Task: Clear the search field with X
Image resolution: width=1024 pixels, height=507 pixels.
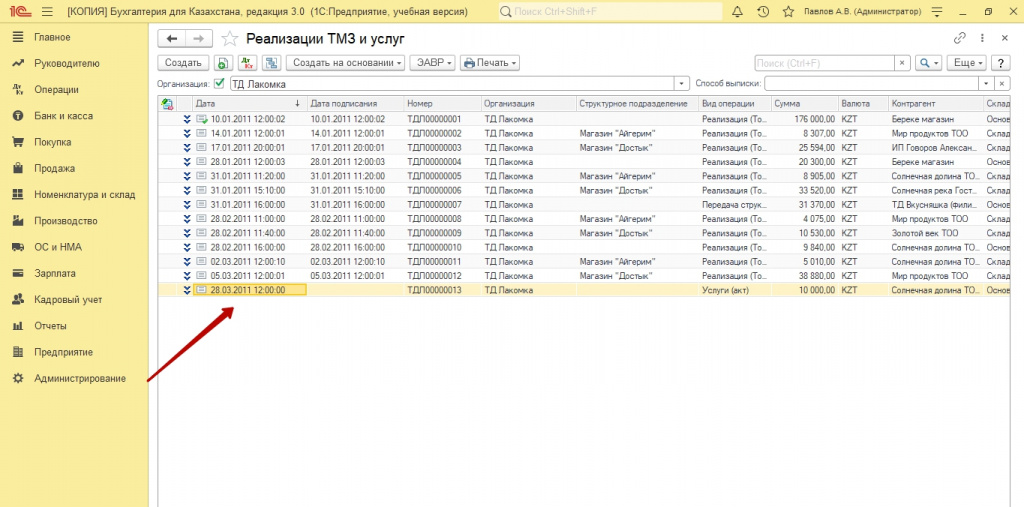Action: tap(902, 63)
